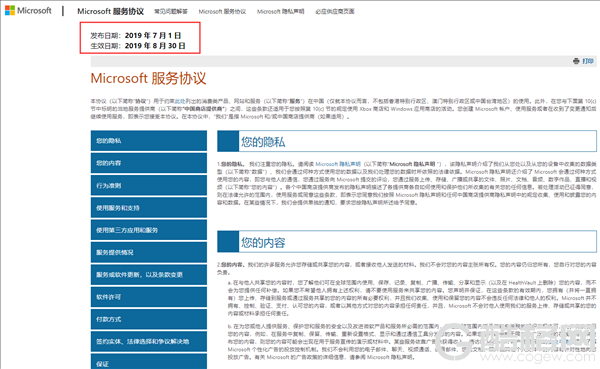Select the 软件许可 sidebar section
This screenshot has width=600, height=369.
pyautogui.click(x=149, y=297)
